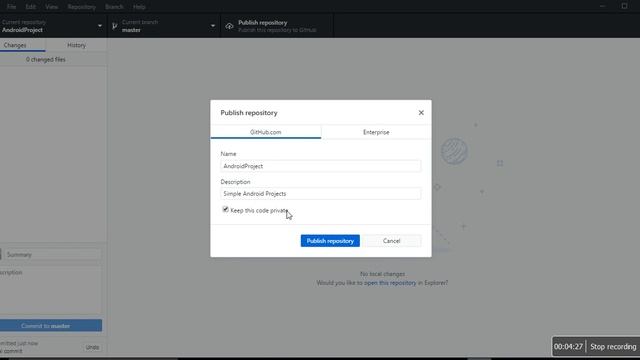
Task: Minimize the GitHub Desktop window
Action: 602,7
